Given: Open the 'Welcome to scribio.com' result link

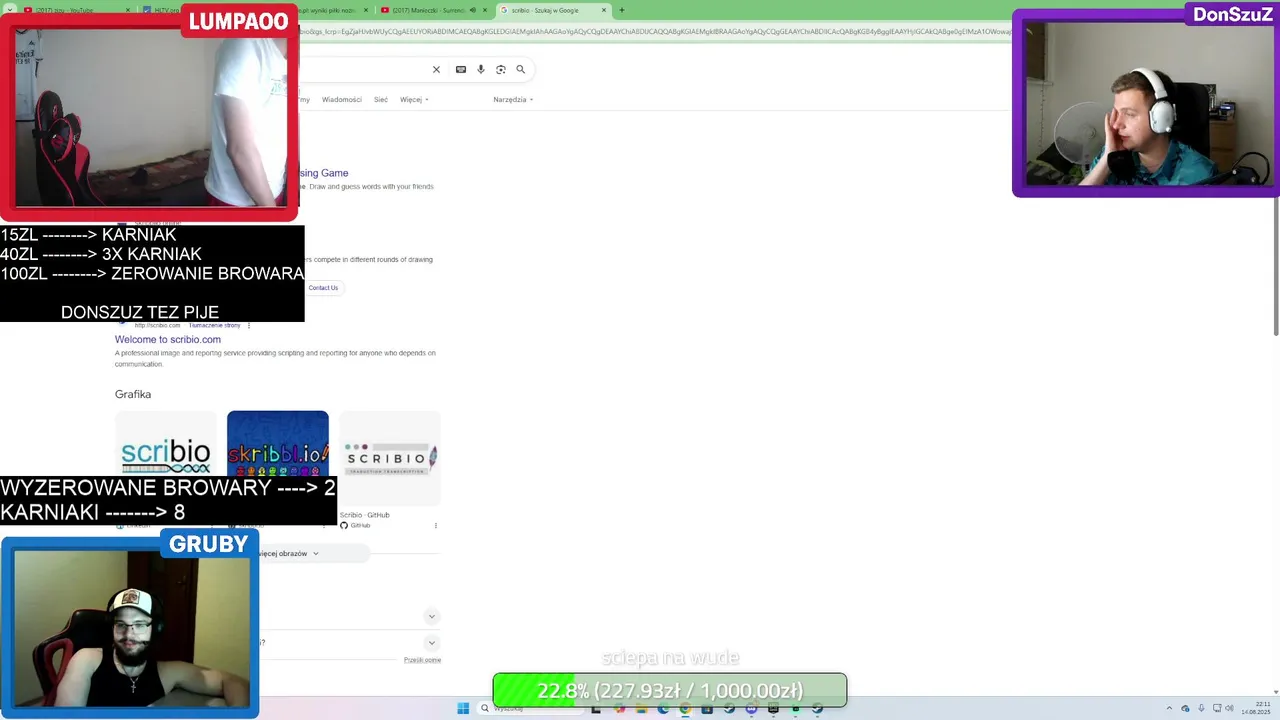Looking at the screenshot, I should 168,340.
